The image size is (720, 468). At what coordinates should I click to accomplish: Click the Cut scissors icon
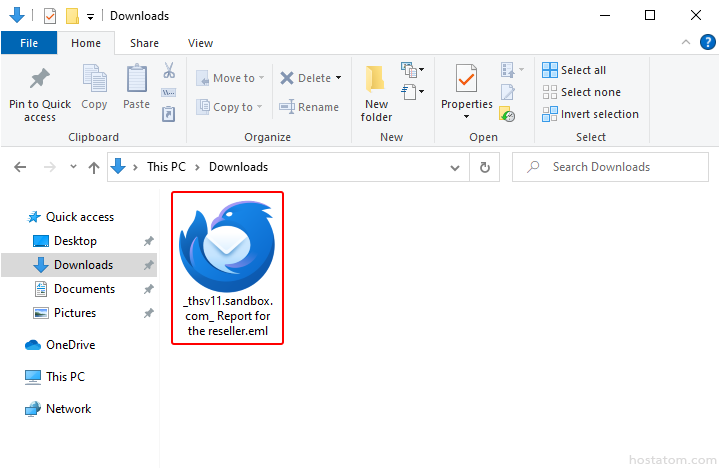[x=169, y=71]
